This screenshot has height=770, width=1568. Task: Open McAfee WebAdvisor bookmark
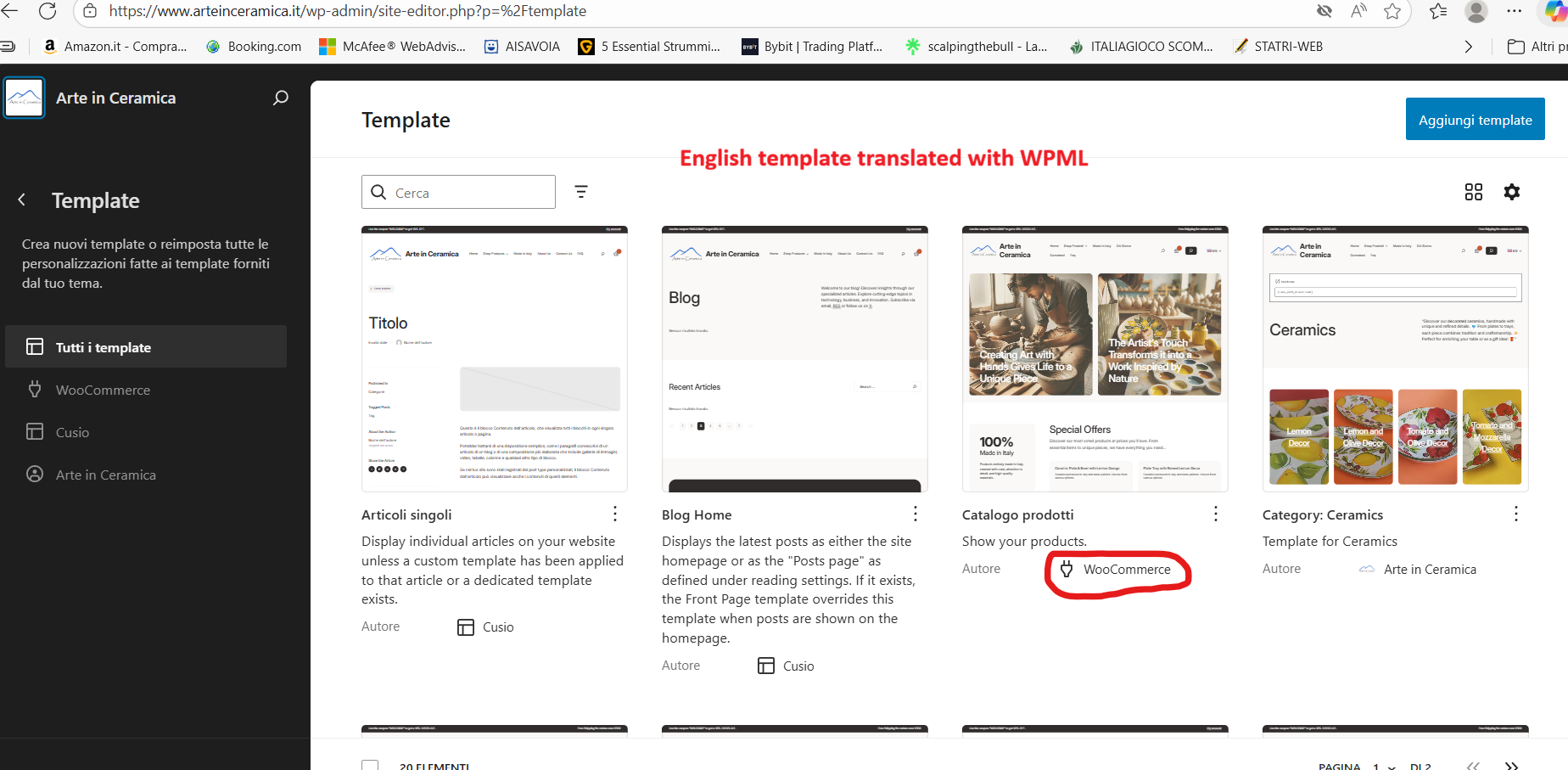pyautogui.click(x=392, y=47)
